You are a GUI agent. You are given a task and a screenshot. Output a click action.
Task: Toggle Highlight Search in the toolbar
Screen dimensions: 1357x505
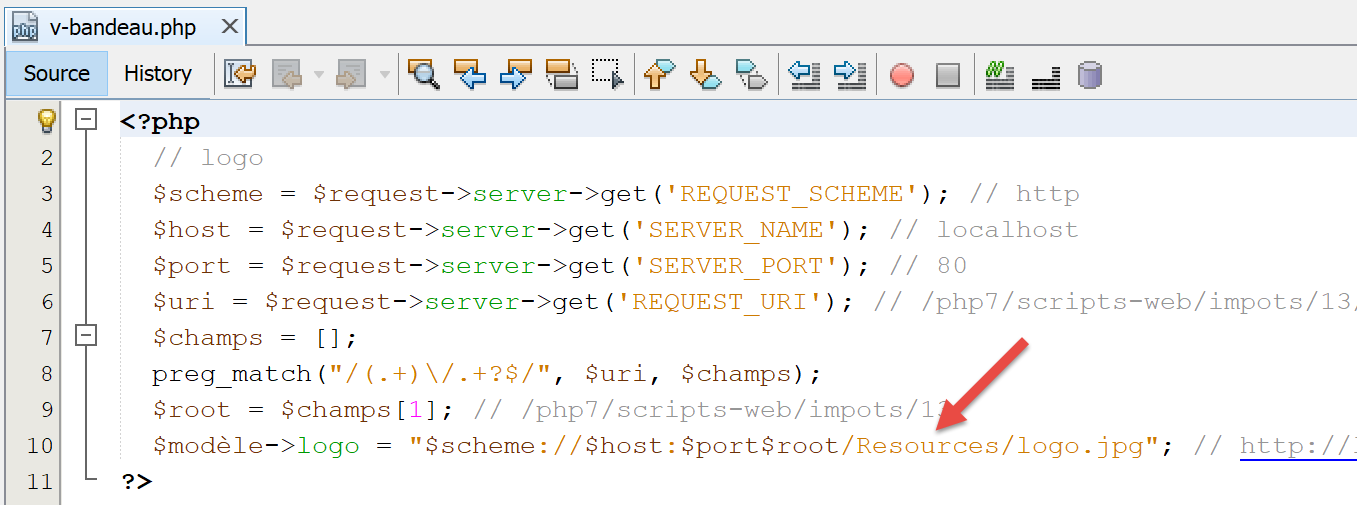(561, 74)
